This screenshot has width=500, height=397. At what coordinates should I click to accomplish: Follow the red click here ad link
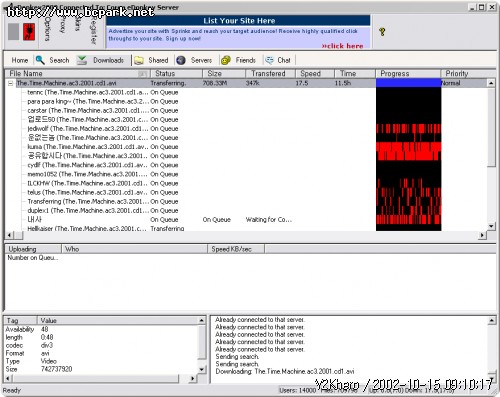tap(342, 46)
